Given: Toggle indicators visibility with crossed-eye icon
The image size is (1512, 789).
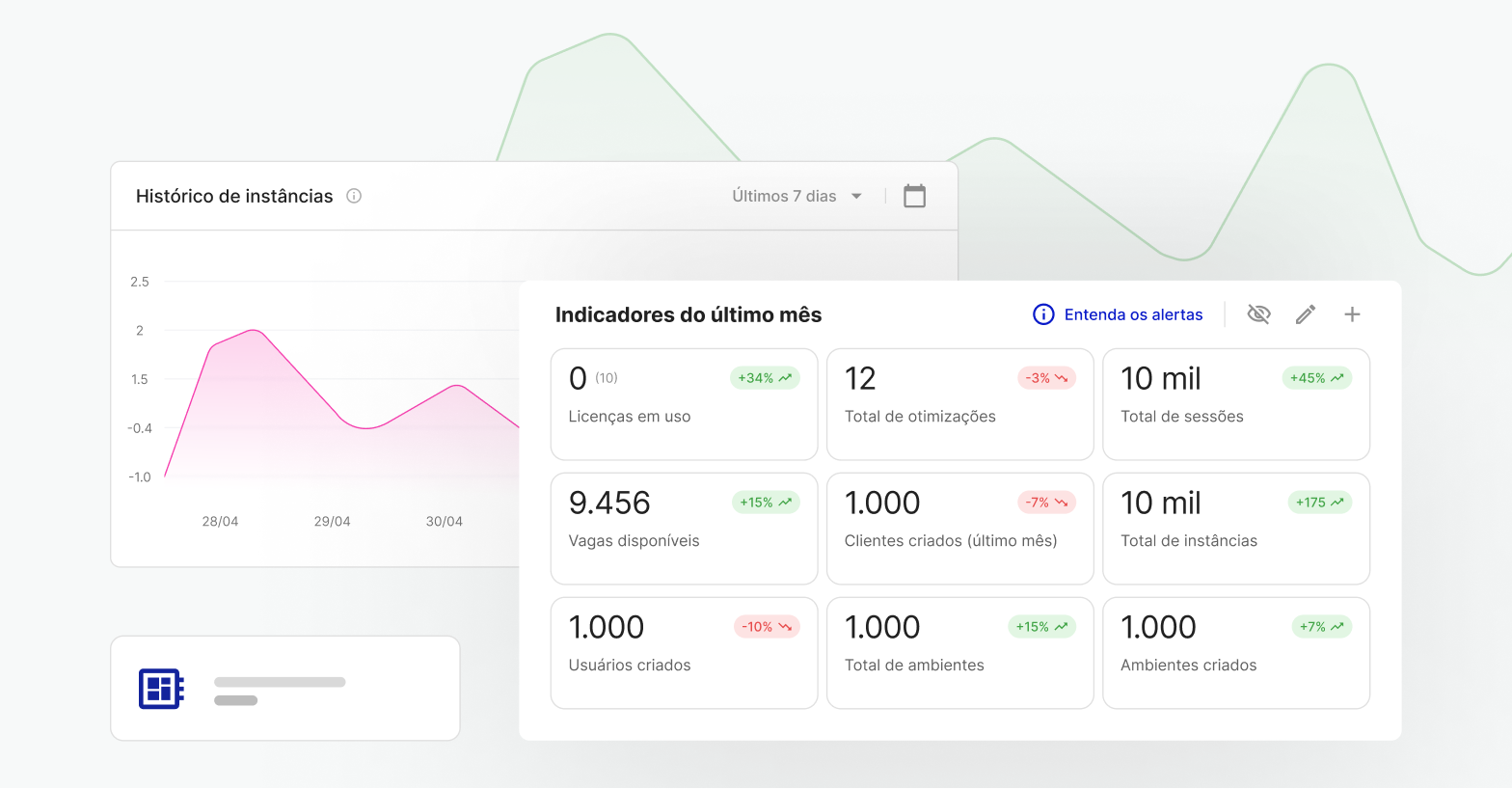Looking at the screenshot, I should (1258, 314).
